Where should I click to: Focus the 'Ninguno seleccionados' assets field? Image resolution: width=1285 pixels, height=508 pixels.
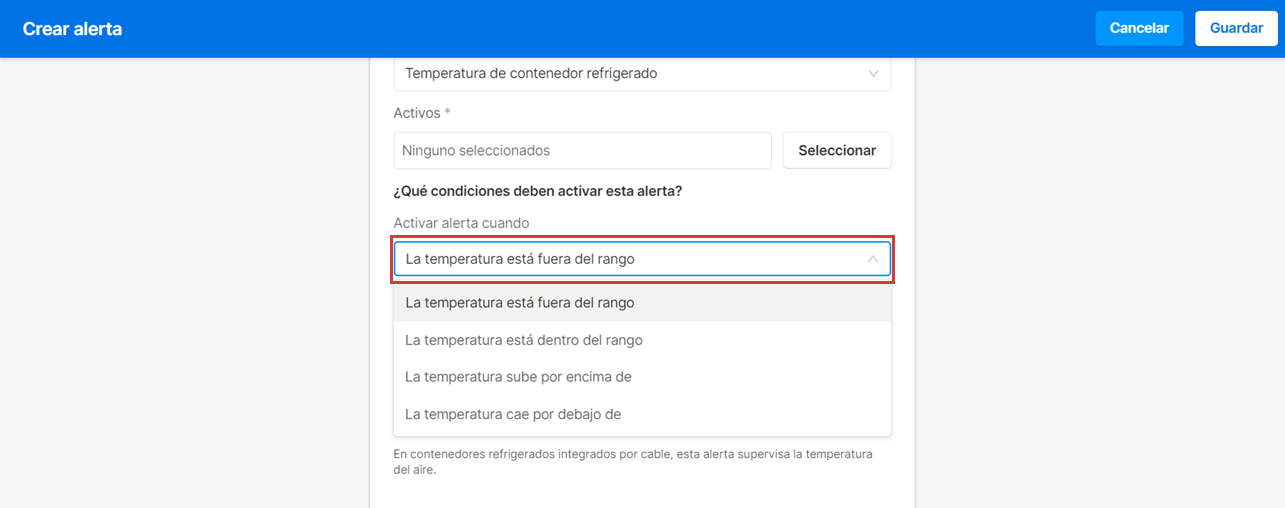tap(582, 150)
